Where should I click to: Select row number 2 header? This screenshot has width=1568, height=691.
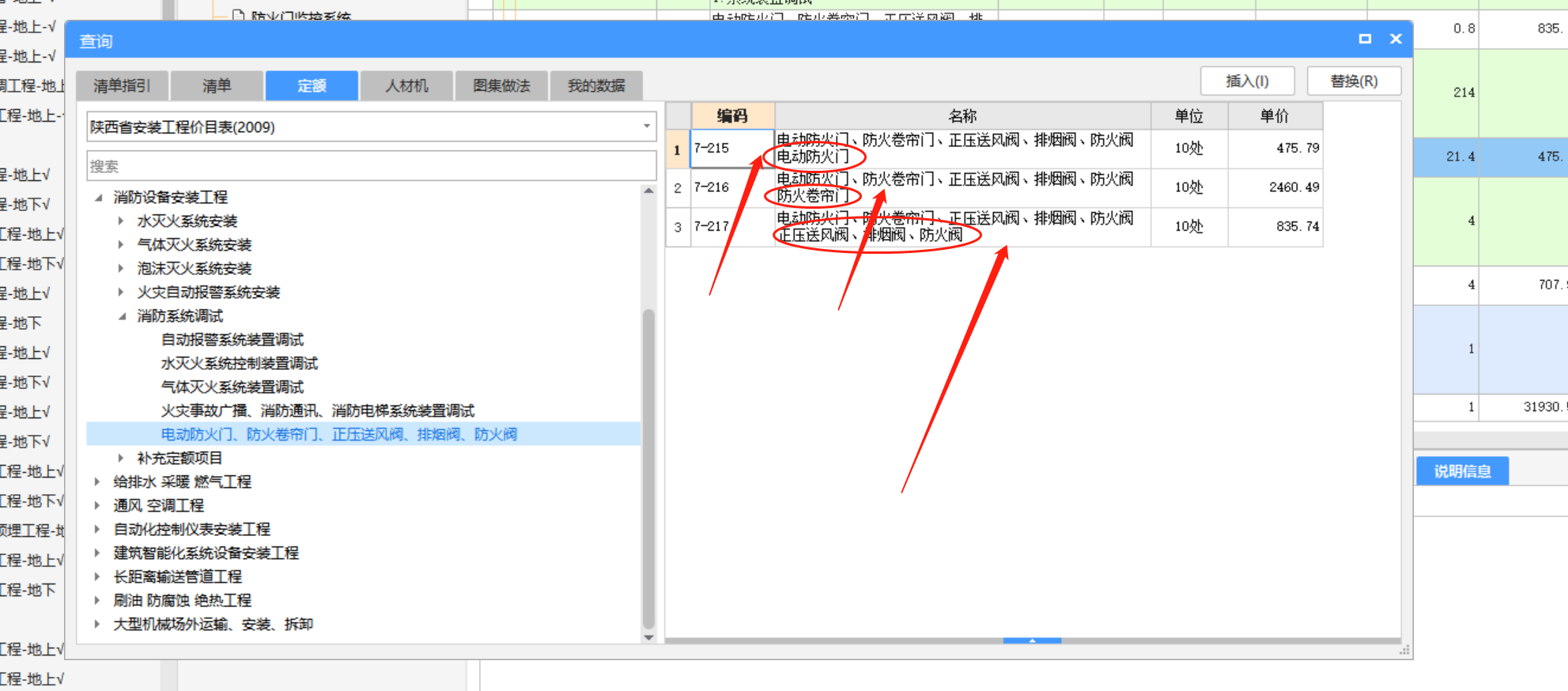click(x=678, y=188)
